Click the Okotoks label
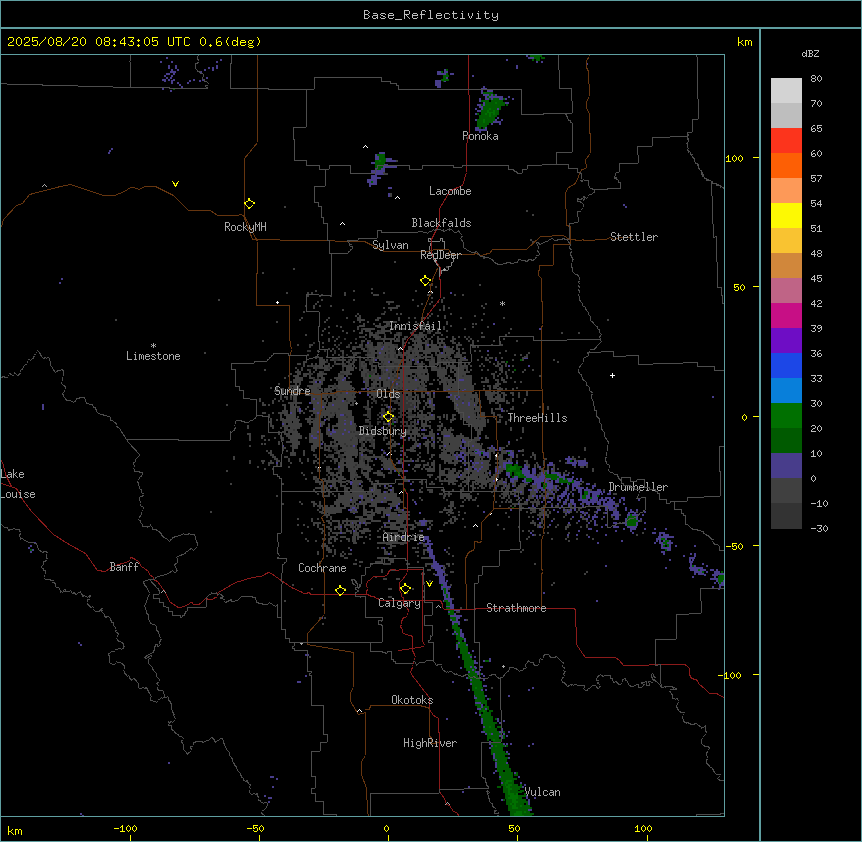The height and width of the screenshot is (842, 862). coord(412,700)
